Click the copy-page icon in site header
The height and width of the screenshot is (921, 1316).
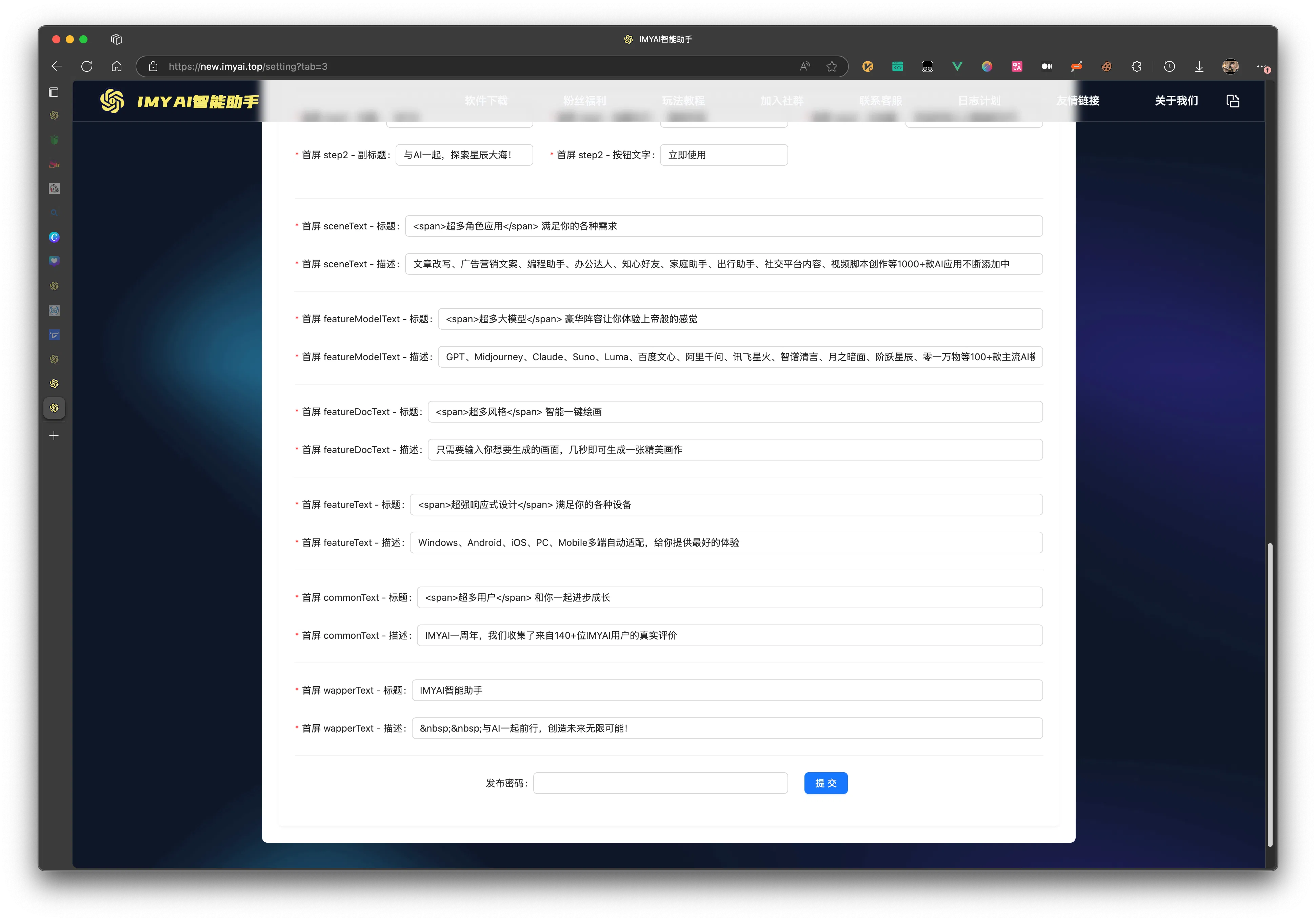coord(1232,101)
